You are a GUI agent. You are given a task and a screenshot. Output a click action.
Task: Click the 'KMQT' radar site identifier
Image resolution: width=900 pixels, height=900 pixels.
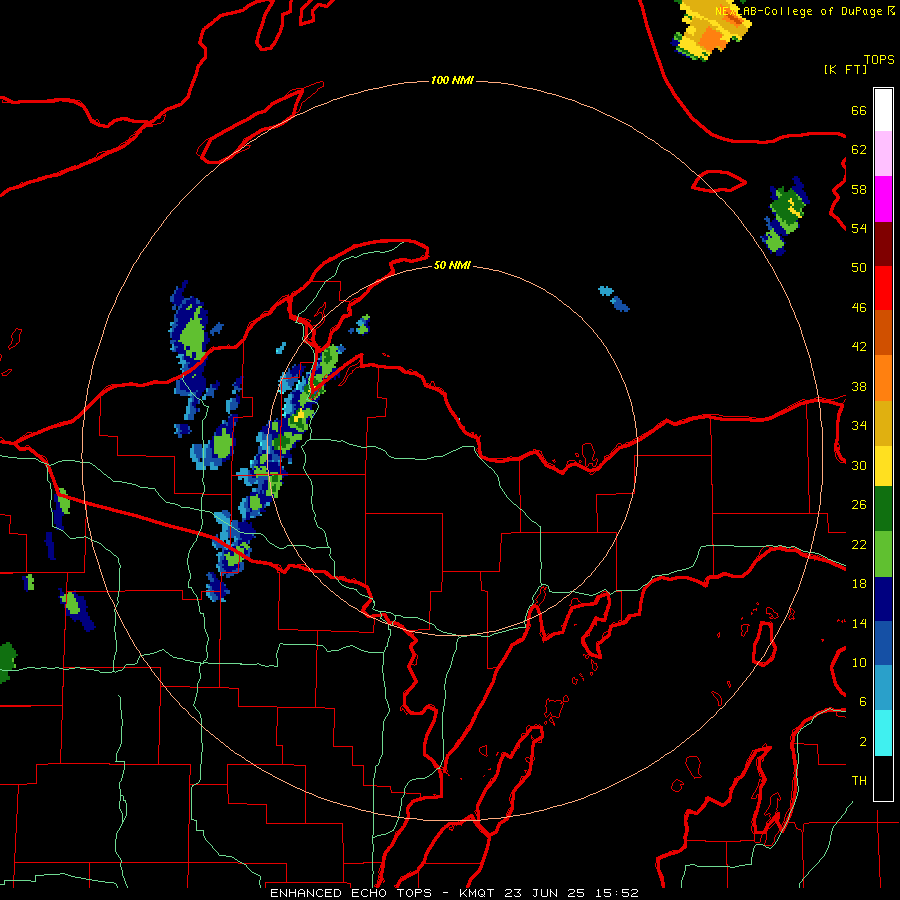(x=478, y=893)
